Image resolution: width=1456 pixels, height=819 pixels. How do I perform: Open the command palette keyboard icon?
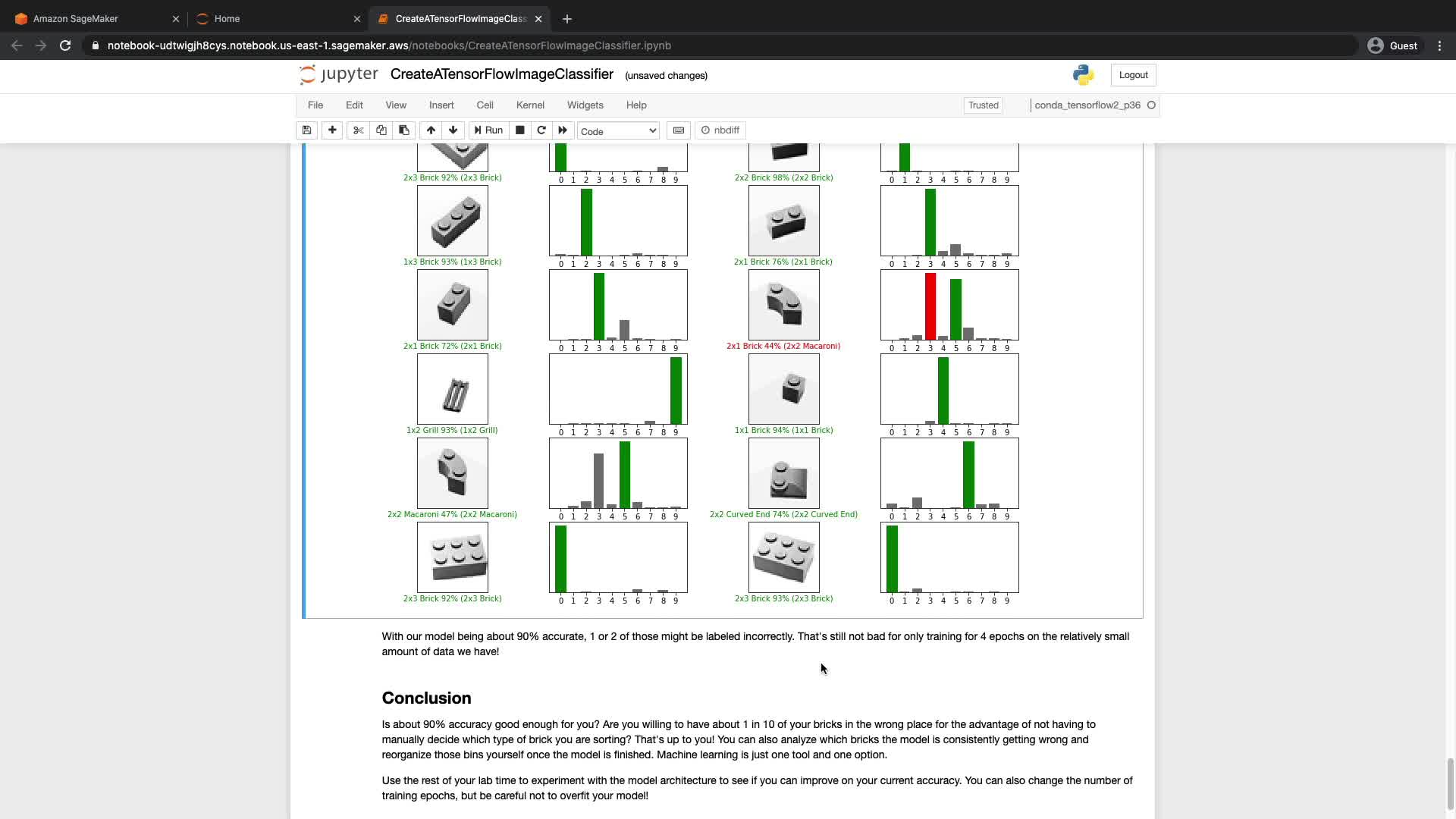679,130
